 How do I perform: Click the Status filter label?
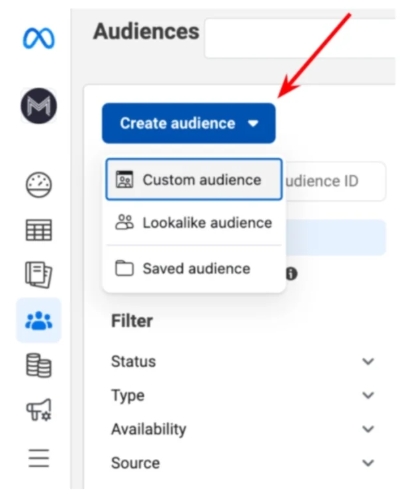tap(133, 361)
